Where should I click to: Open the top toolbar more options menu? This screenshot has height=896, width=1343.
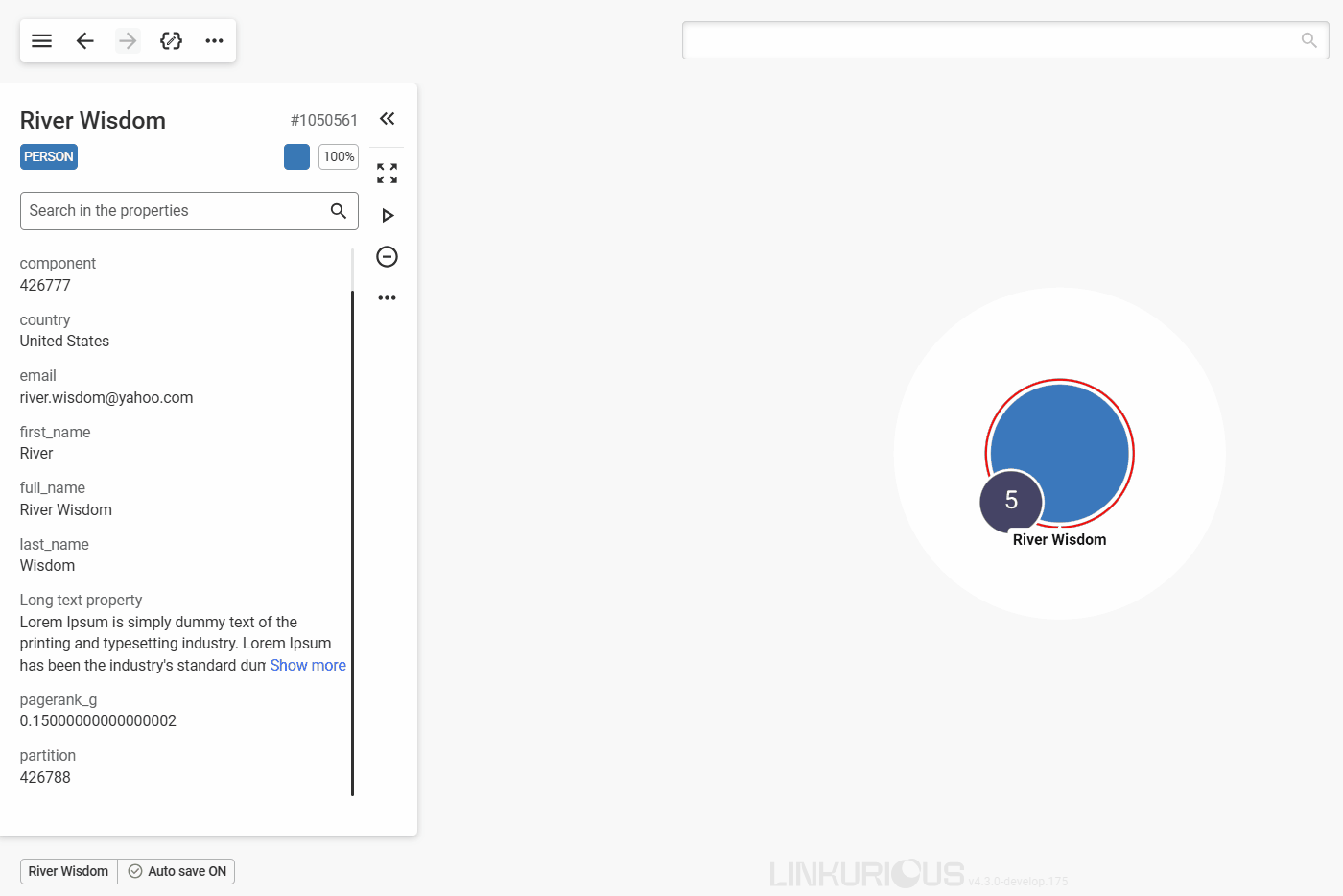coord(214,40)
